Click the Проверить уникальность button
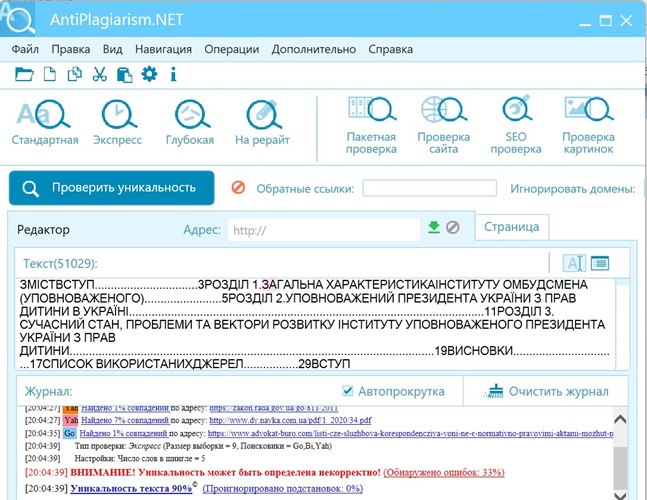 111,188
